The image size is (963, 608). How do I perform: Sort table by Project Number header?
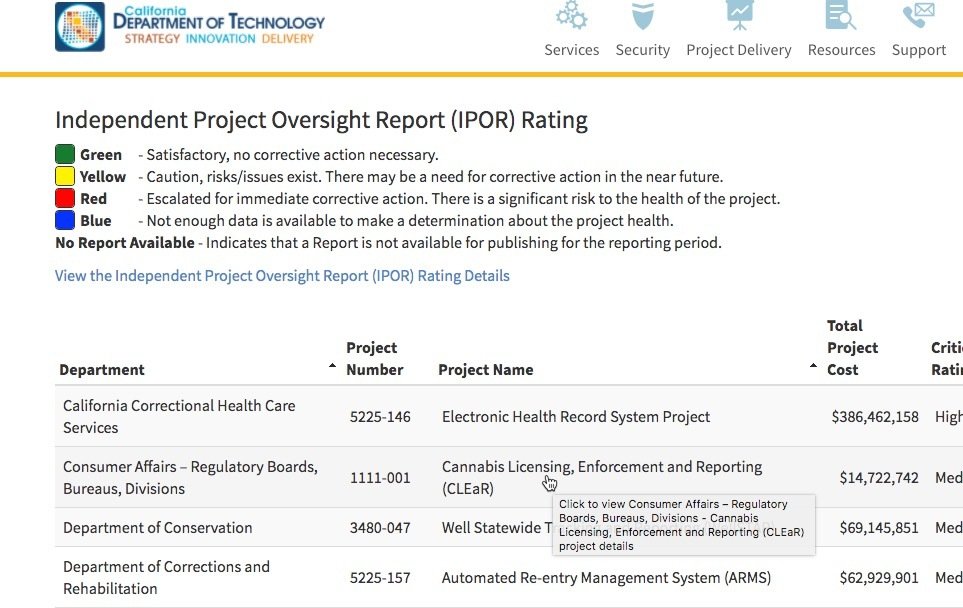[x=375, y=359]
